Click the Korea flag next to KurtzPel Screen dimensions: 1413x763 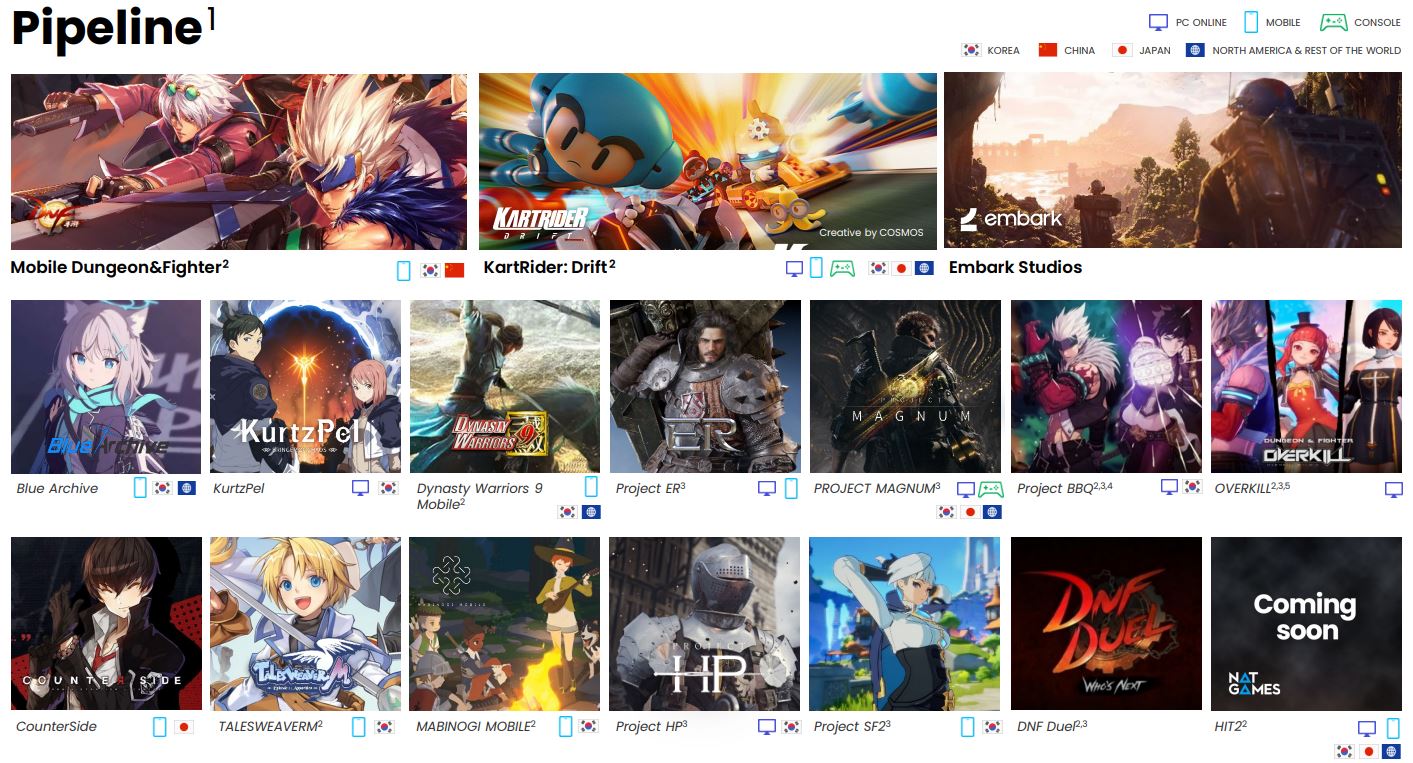[x=385, y=488]
